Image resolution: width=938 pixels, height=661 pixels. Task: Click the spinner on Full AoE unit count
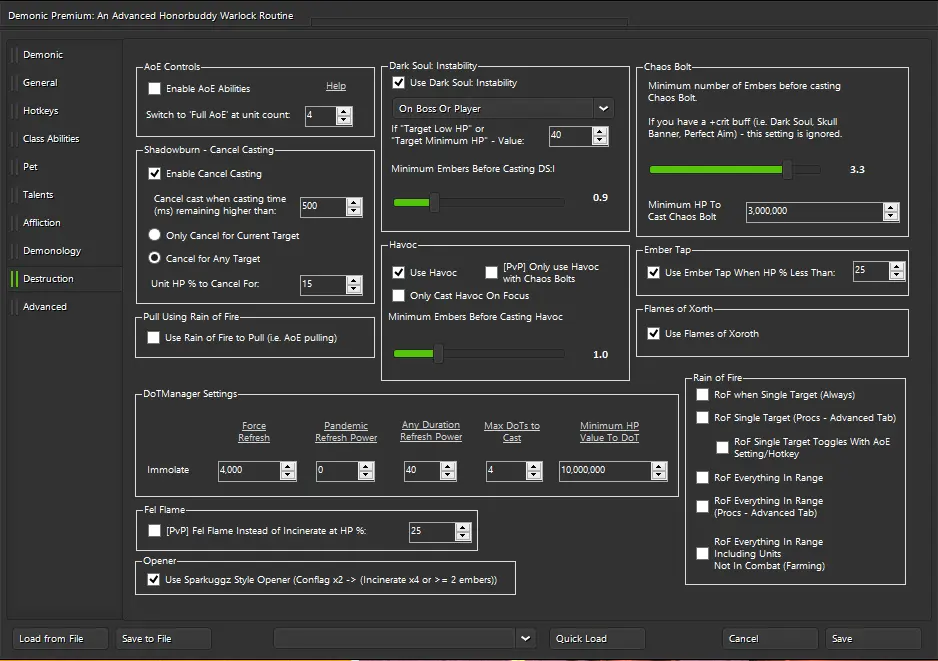coord(344,115)
